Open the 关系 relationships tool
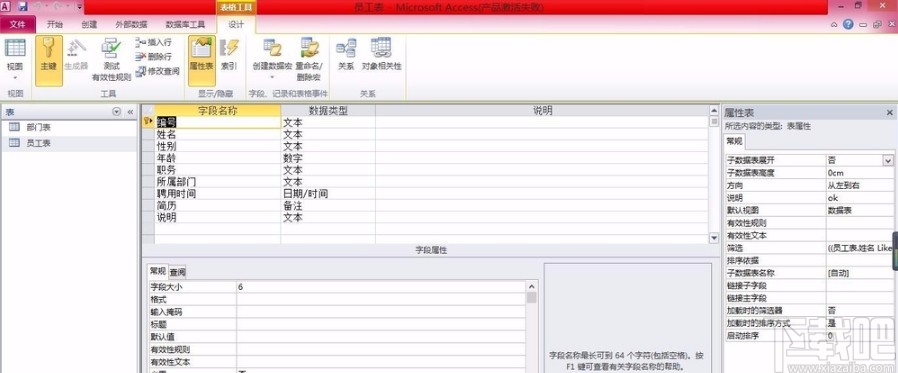 coord(346,55)
